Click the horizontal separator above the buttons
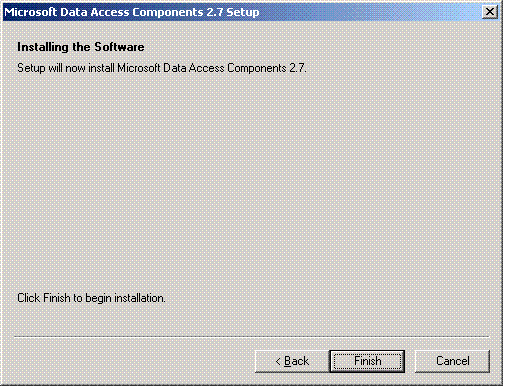 (252, 337)
